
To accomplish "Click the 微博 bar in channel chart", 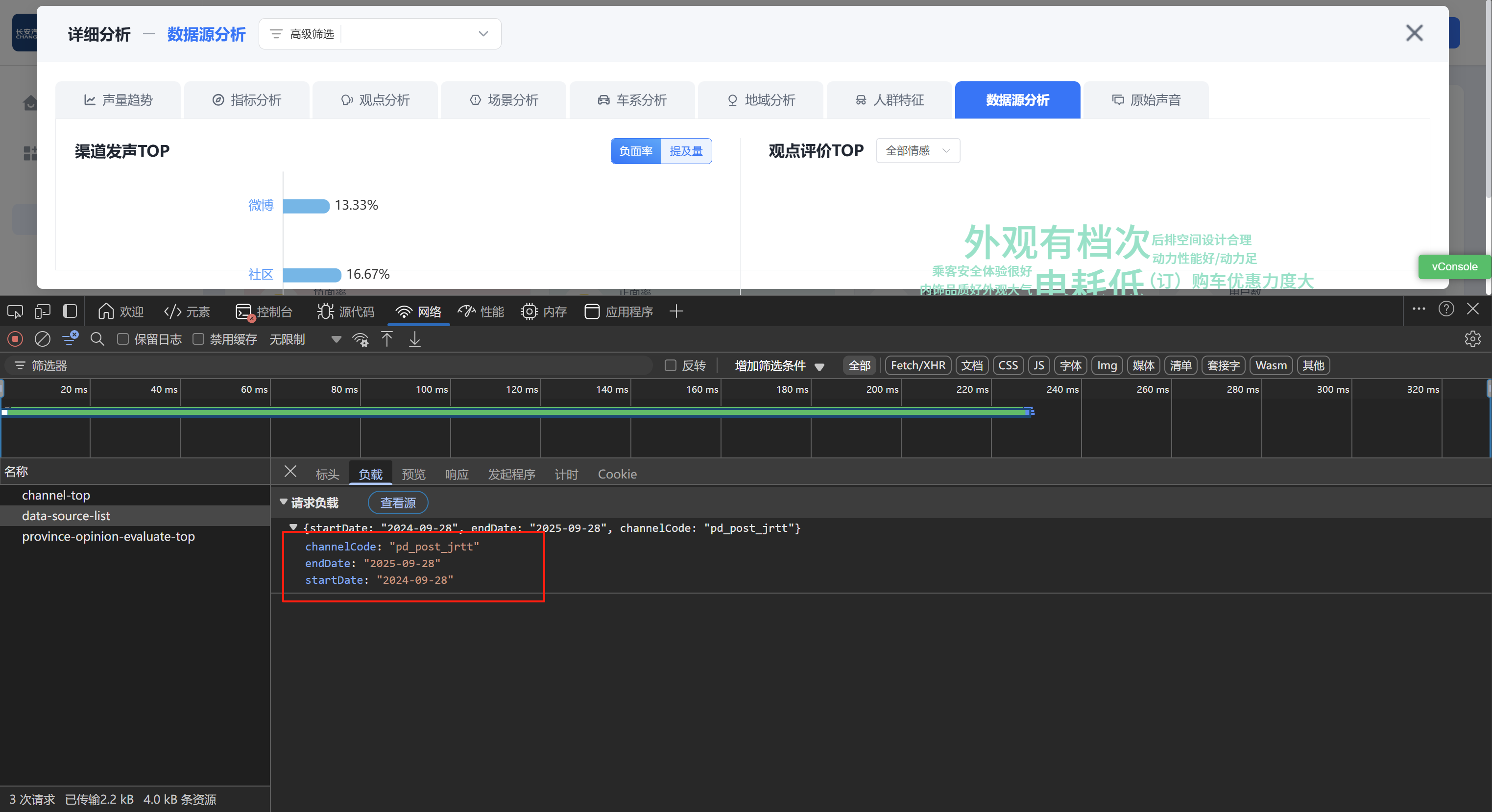I will point(306,206).
